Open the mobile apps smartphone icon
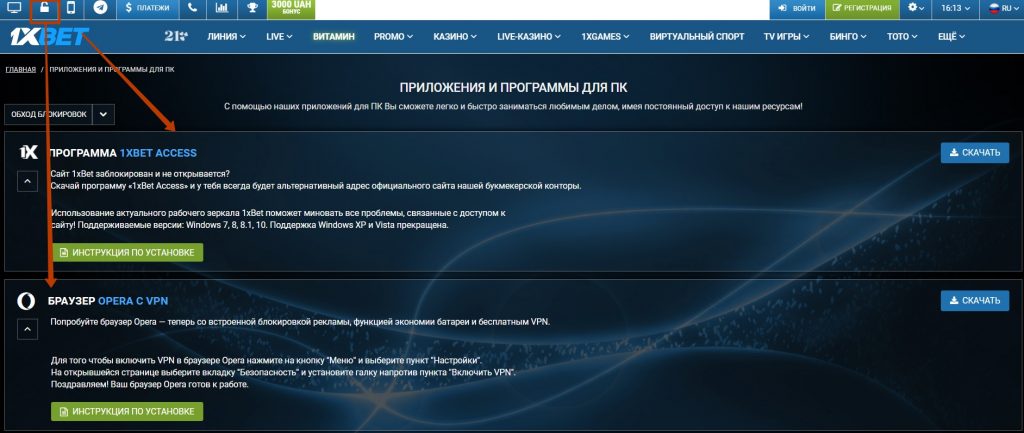 coord(71,8)
